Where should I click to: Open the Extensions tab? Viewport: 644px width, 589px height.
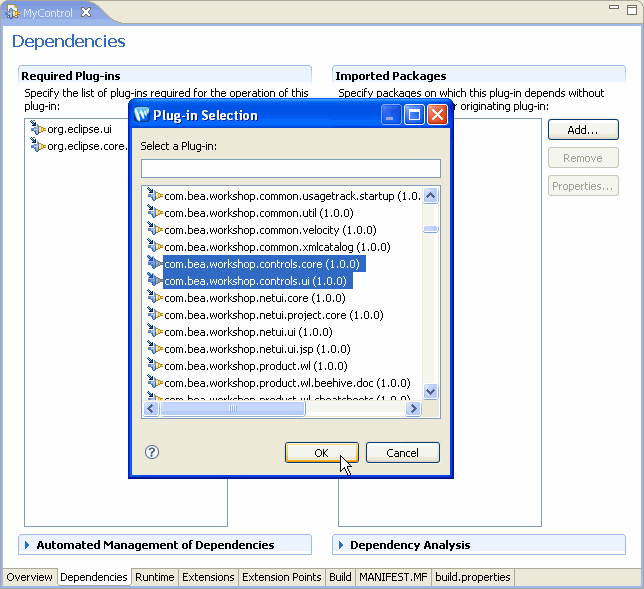coord(208,577)
